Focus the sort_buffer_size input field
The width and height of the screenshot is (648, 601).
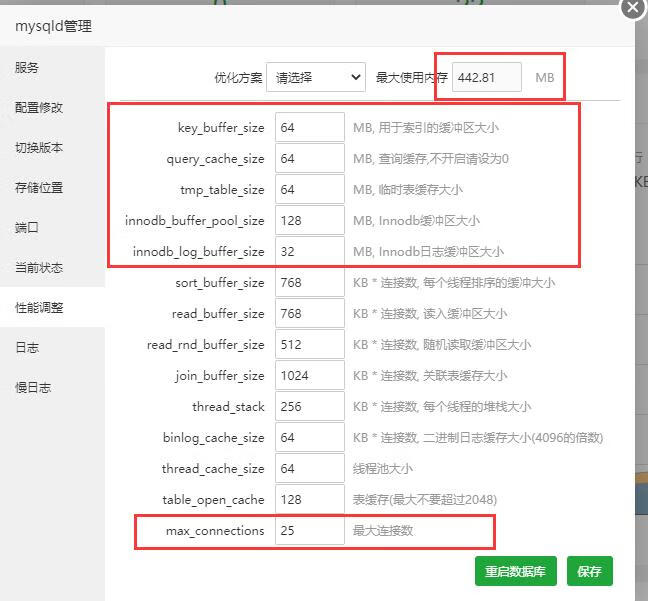[309, 283]
